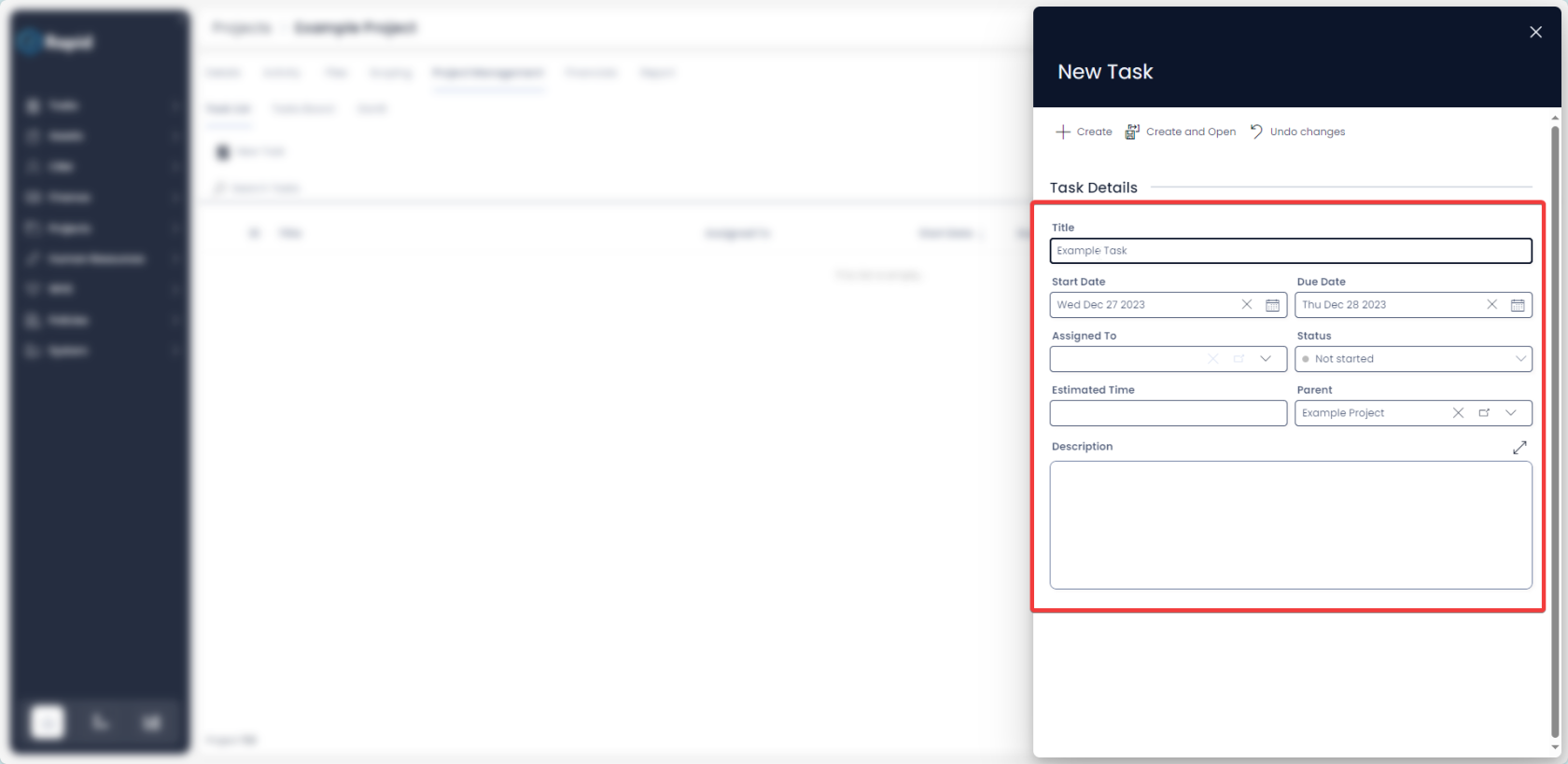This screenshot has width=1568, height=764.
Task: Expand the Description editor
Action: [1519, 448]
